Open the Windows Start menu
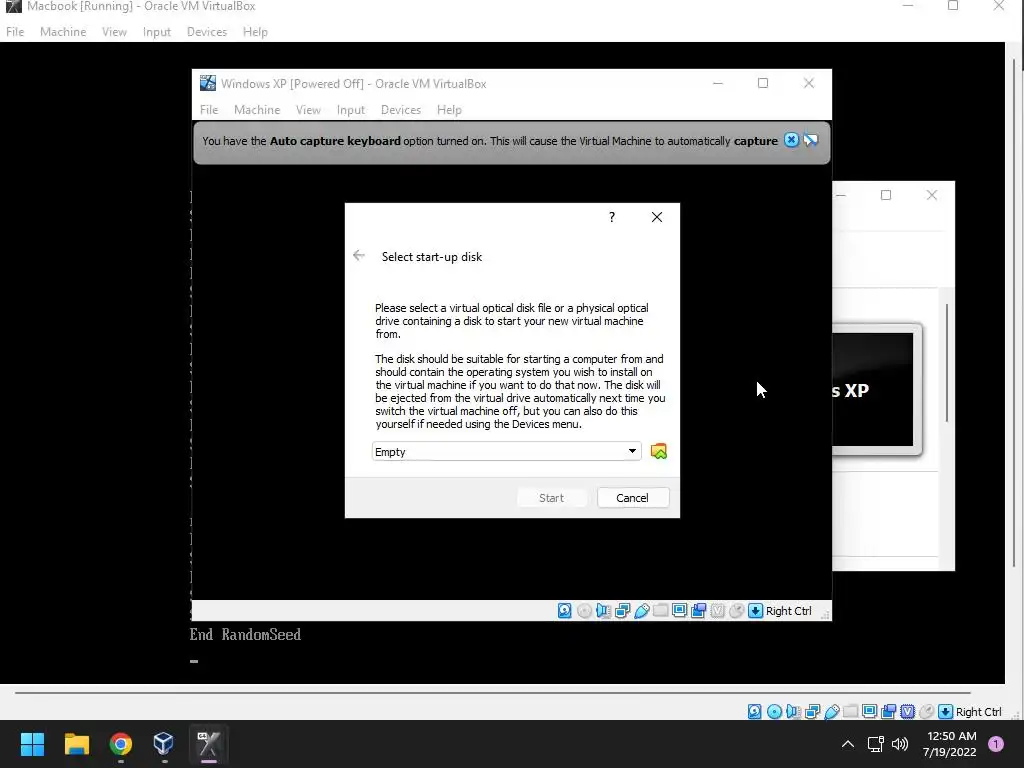This screenshot has width=1024, height=768. tap(33, 744)
